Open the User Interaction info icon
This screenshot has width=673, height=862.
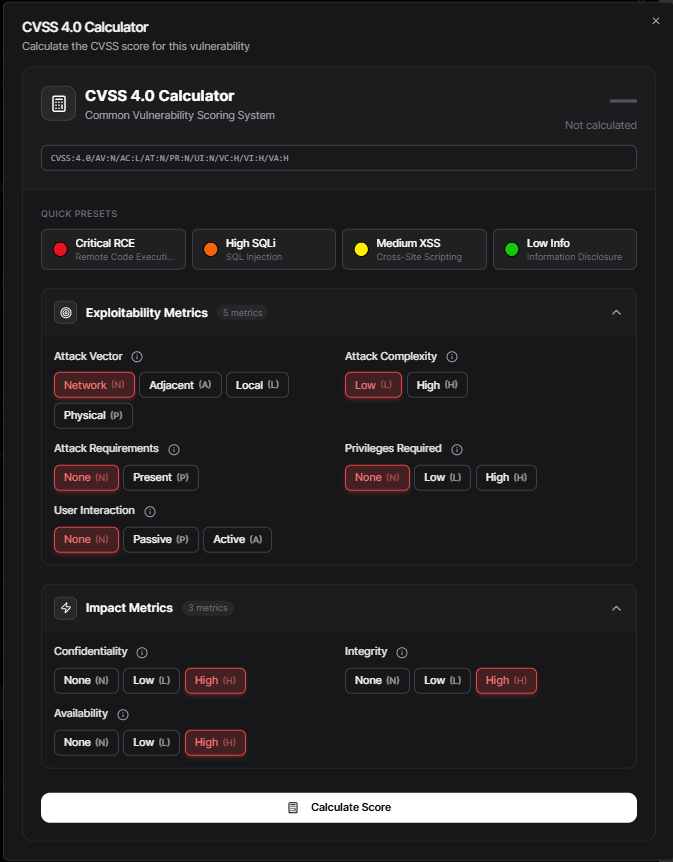[150, 511]
